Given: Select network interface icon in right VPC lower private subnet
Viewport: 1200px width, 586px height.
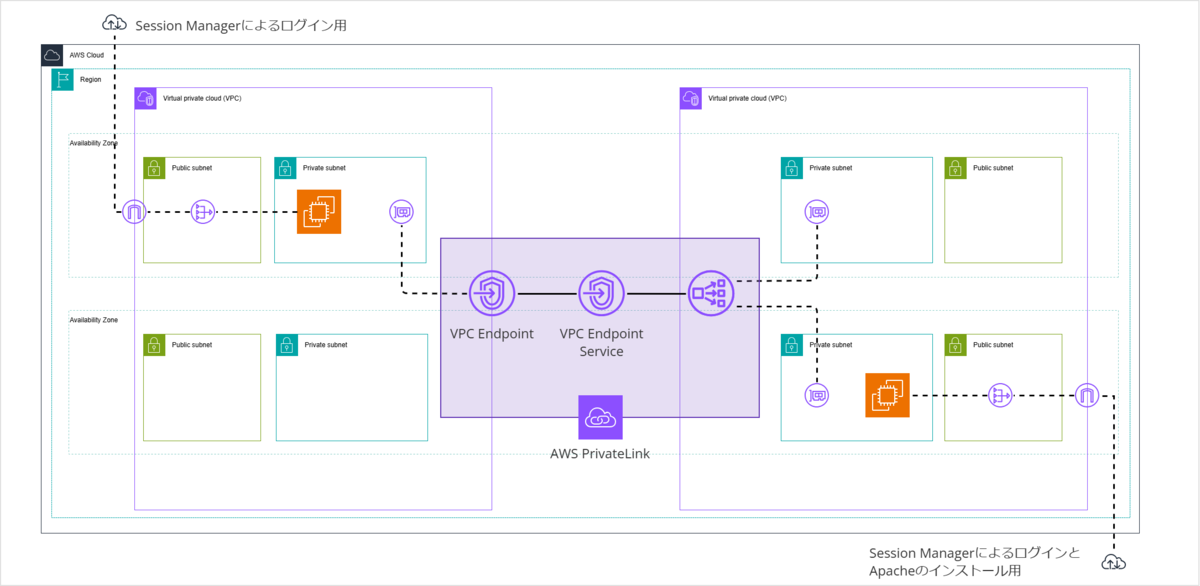Looking at the screenshot, I should 817,395.
